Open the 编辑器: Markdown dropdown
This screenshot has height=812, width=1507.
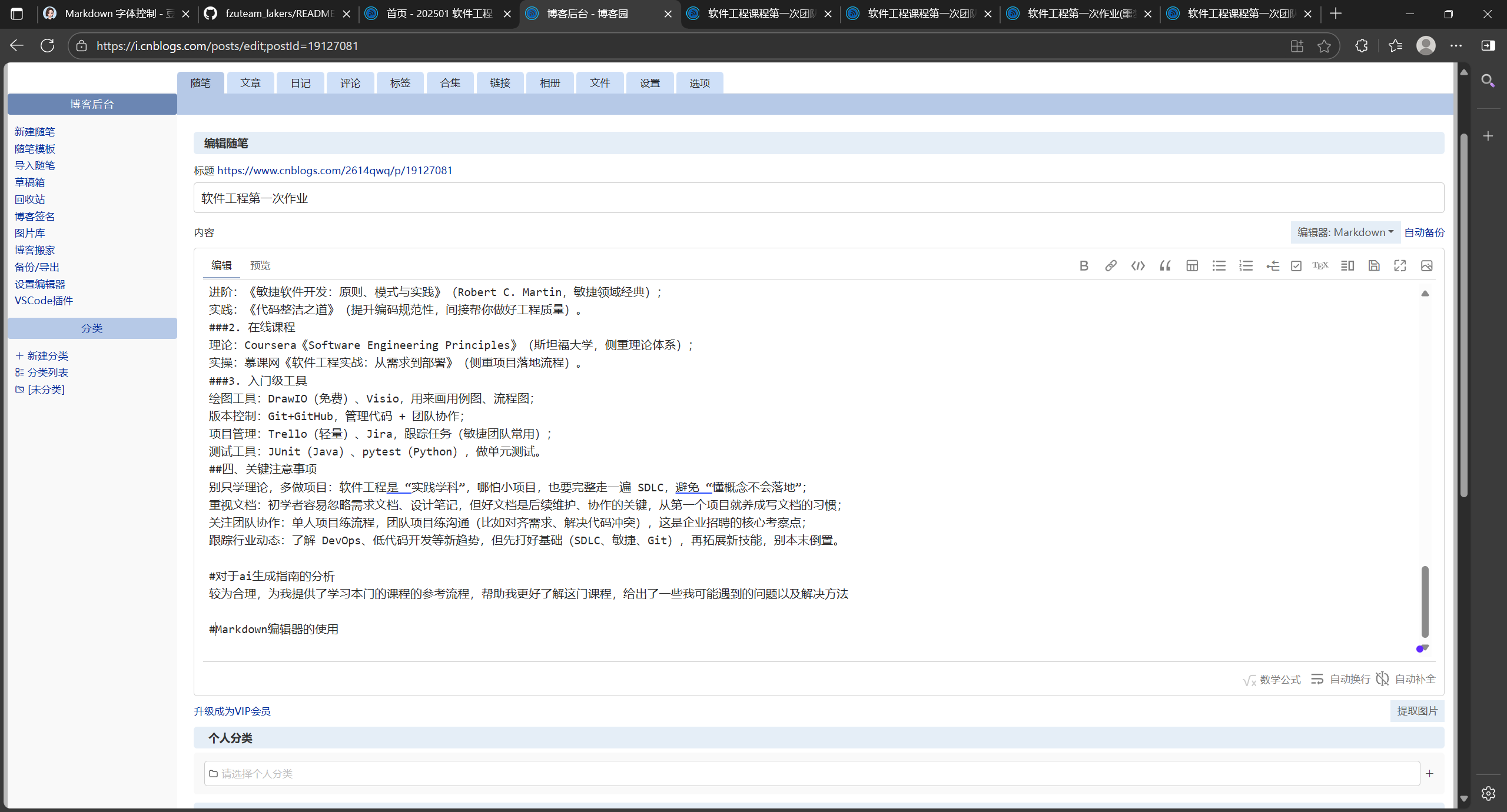(x=1345, y=232)
